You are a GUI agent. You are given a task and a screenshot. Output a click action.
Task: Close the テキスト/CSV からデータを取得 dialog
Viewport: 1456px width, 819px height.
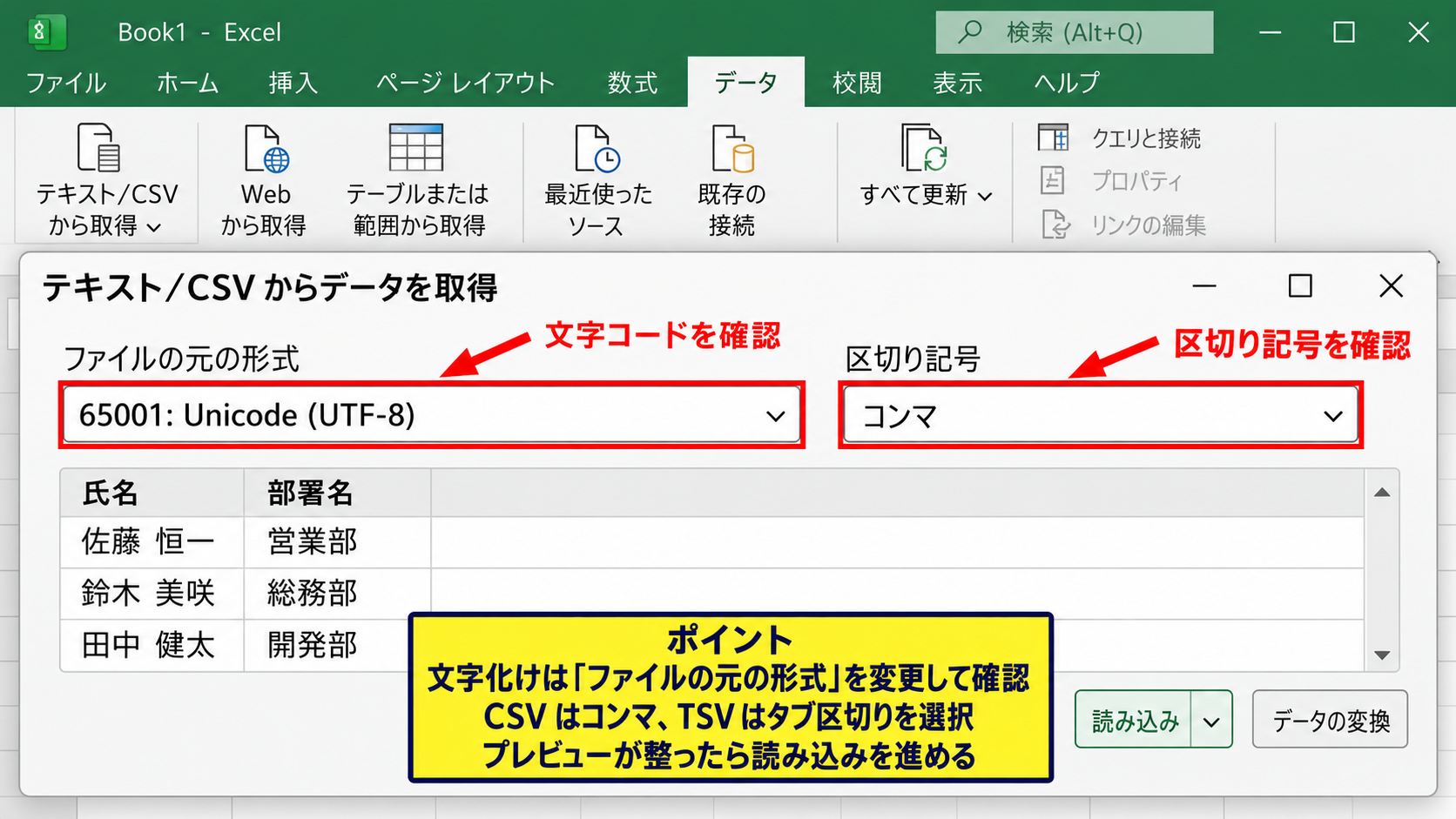coord(1392,285)
